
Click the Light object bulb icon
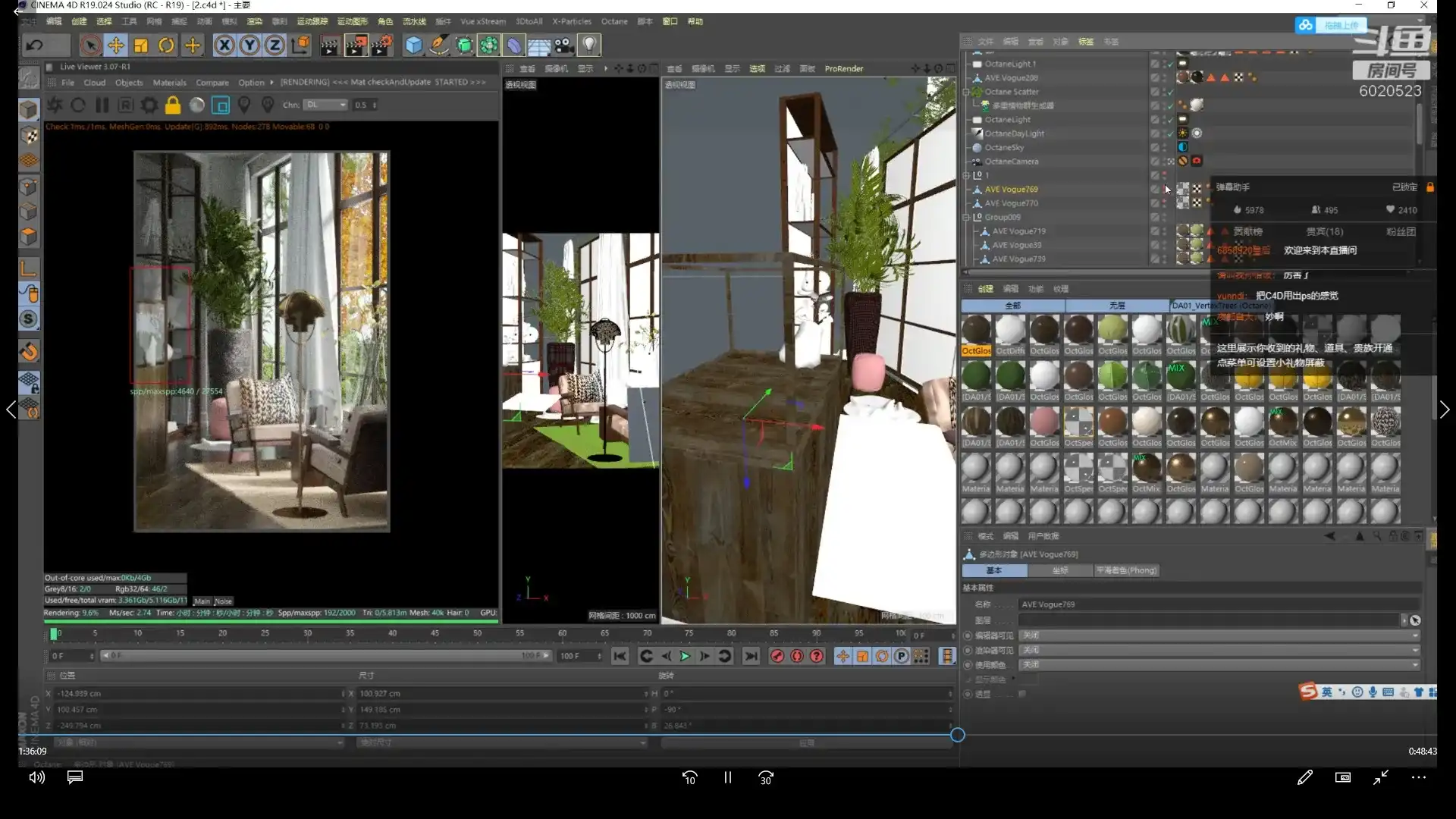[589, 45]
